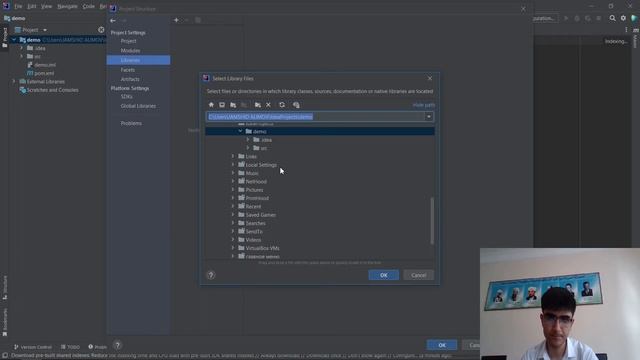The width and height of the screenshot is (640, 360).
Task: Expand .idea folder in file chooser
Action: click(248, 140)
